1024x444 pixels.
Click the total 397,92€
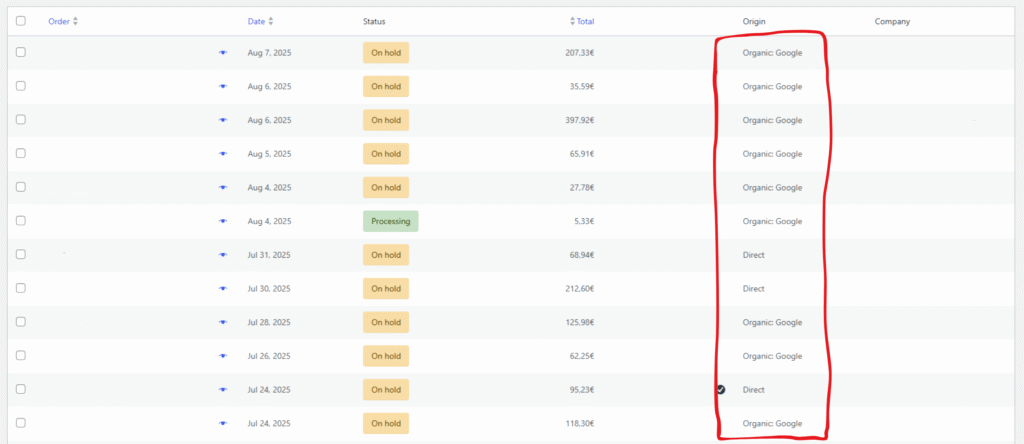point(580,120)
